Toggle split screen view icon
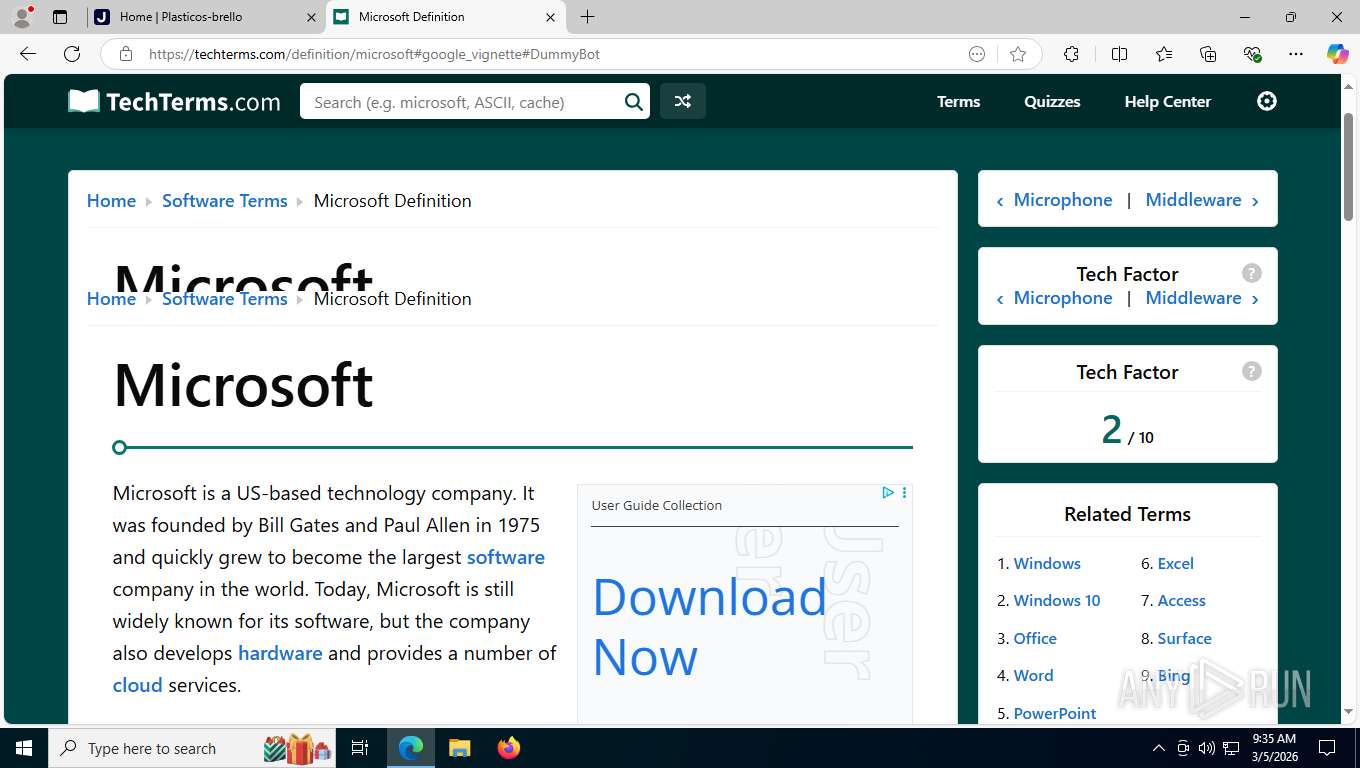 pos(1119,54)
